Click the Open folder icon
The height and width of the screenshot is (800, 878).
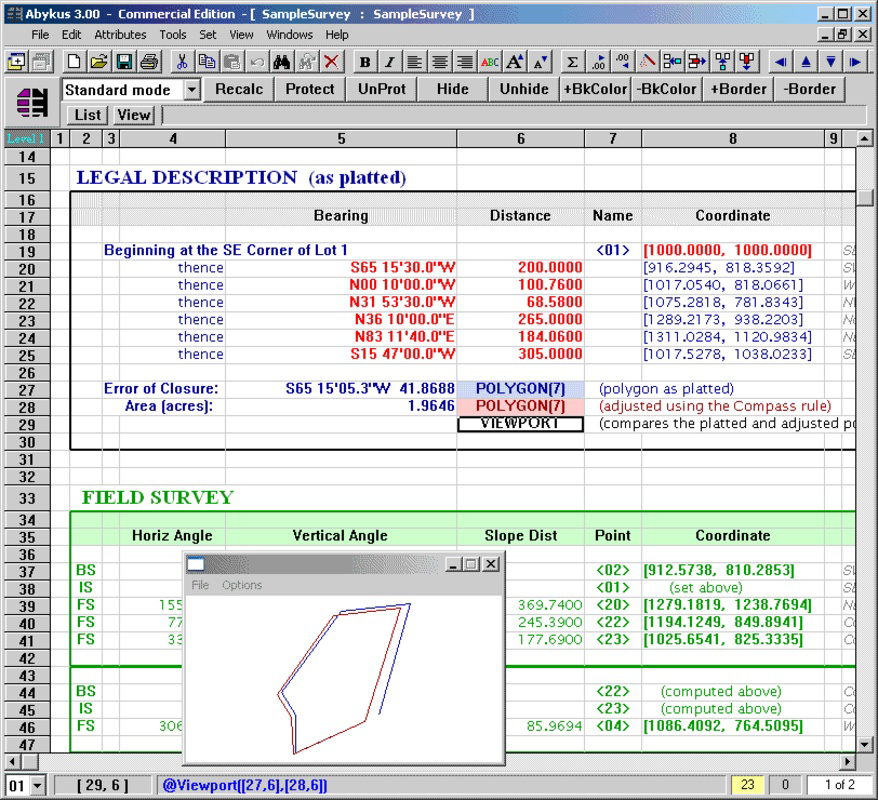pos(99,62)
